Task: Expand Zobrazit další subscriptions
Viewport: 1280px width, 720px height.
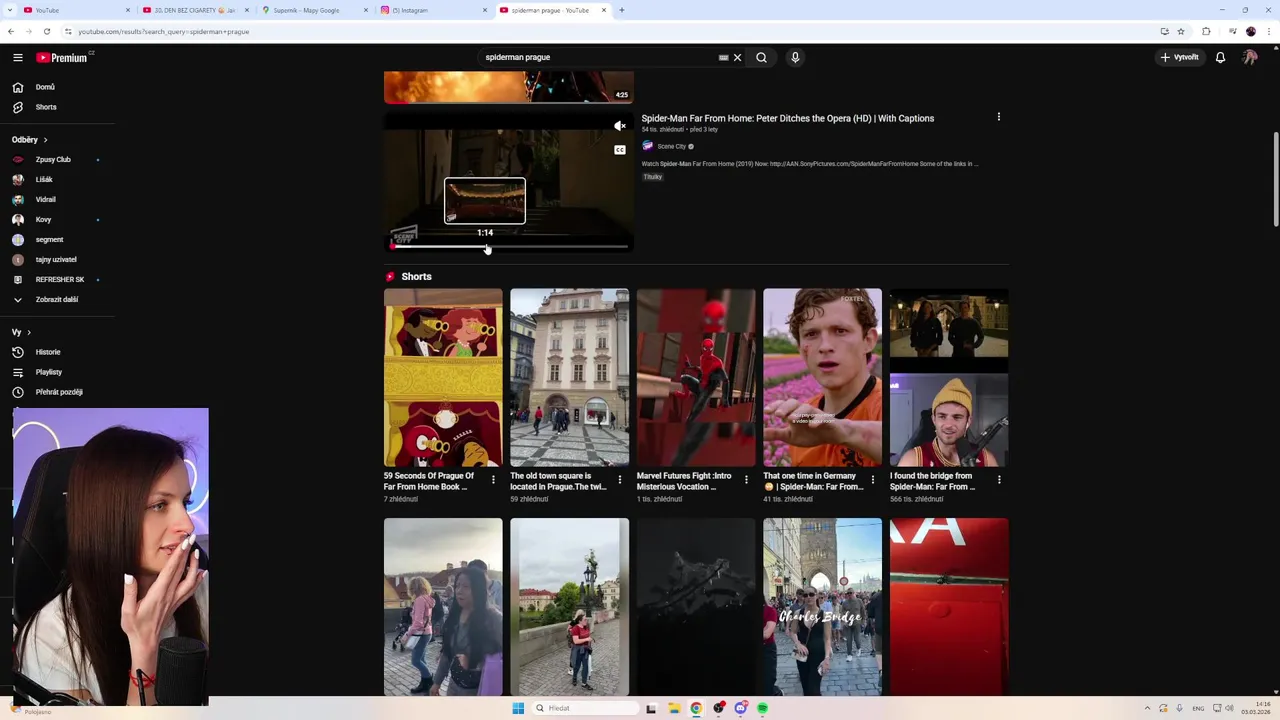Action: (58, 299)
